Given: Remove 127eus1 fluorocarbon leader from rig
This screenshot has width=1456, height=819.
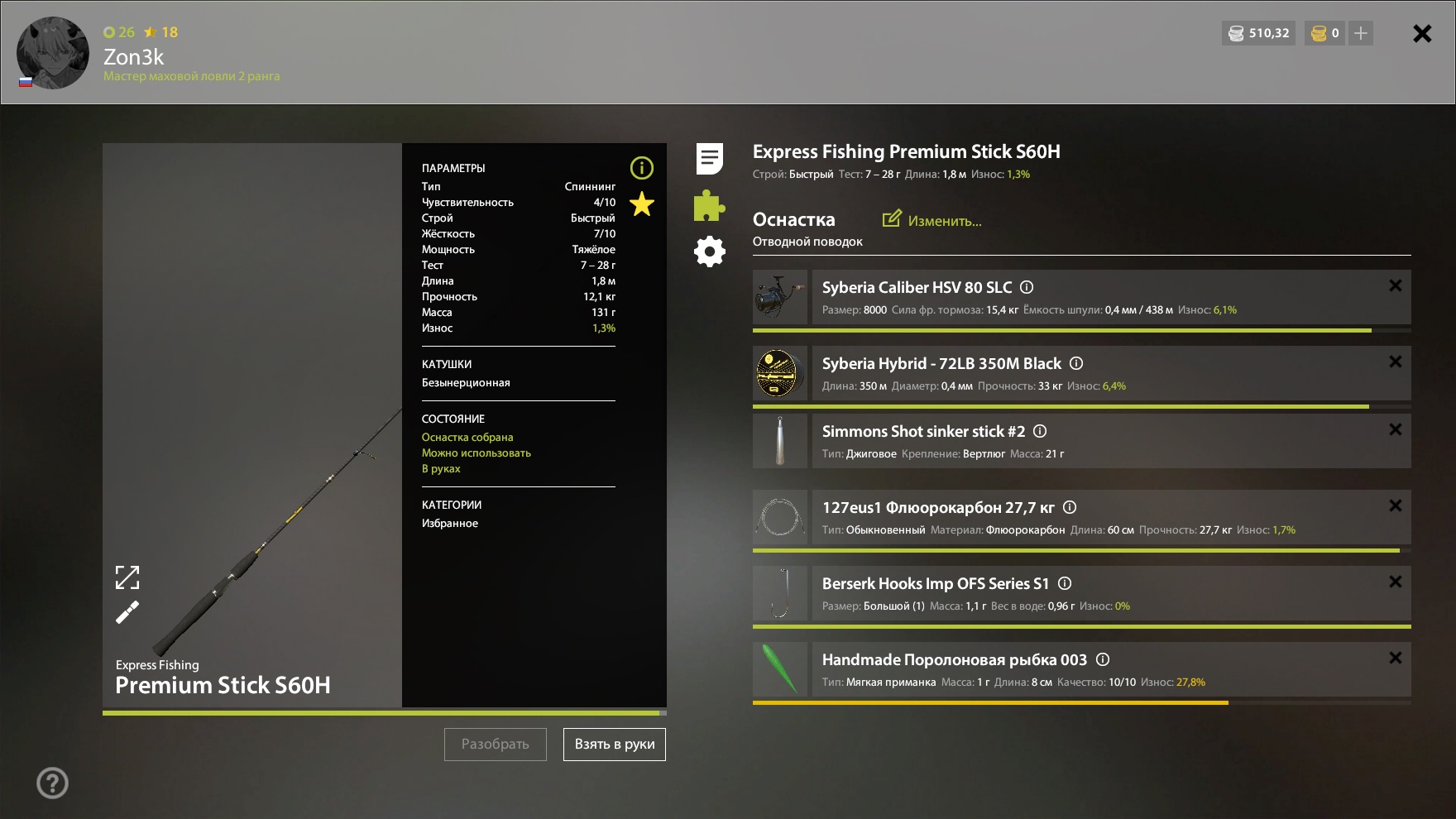Looking at the screenshot, I should coord(1396,505).
